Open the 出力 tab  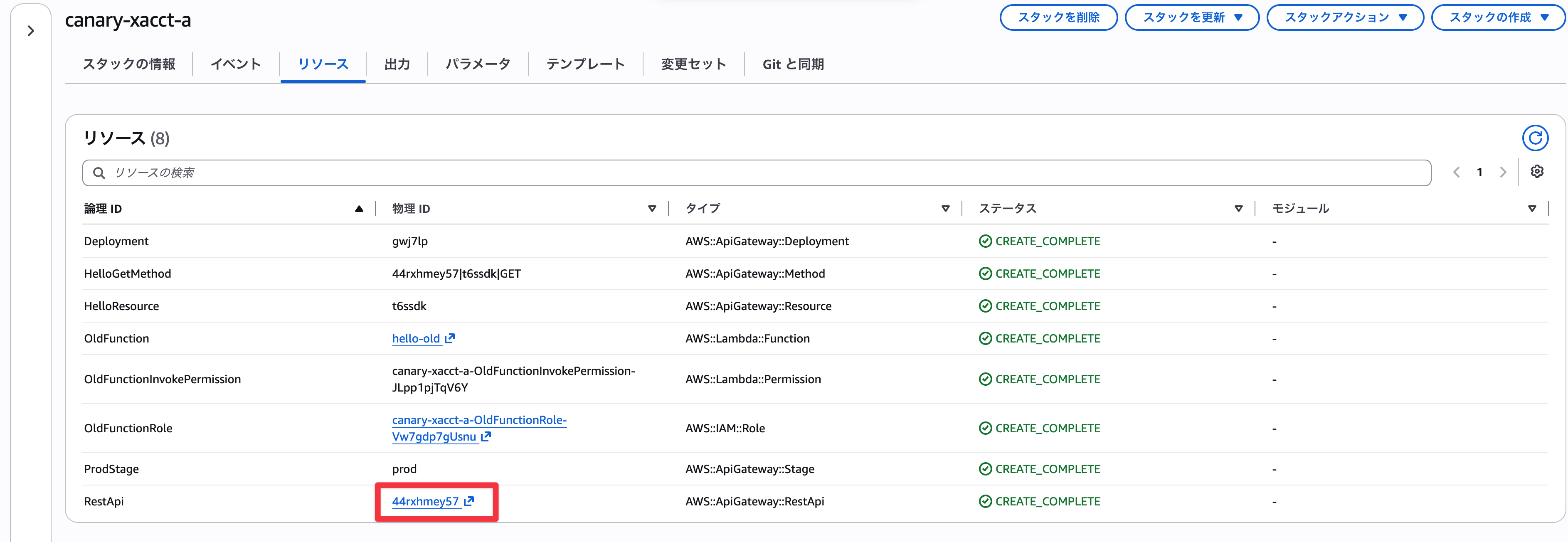coord(397,64)
